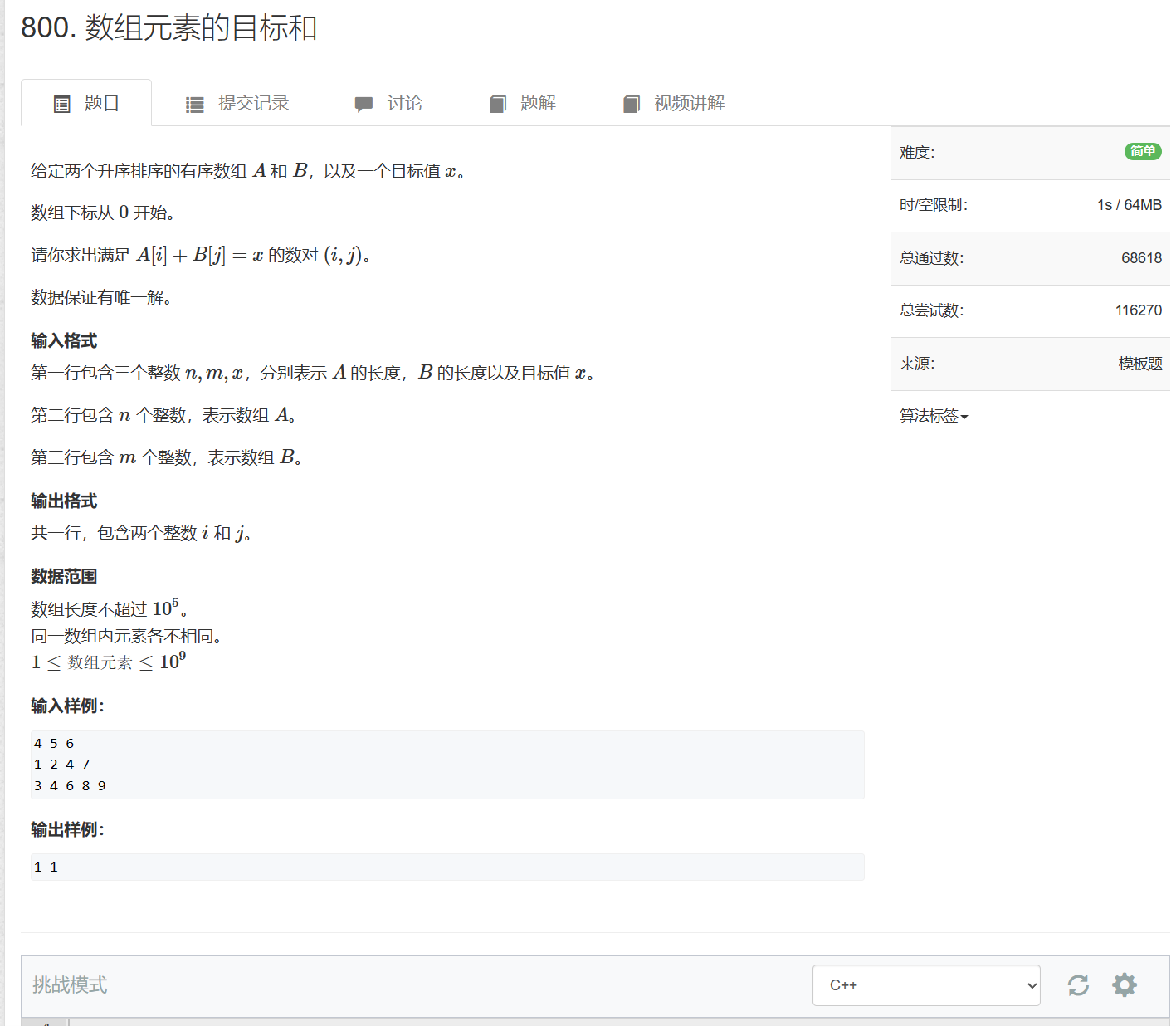Screen dimensions: 1176x1026
Task: Click the 总尝试数 value 116270
Action: pos(1139,310)
